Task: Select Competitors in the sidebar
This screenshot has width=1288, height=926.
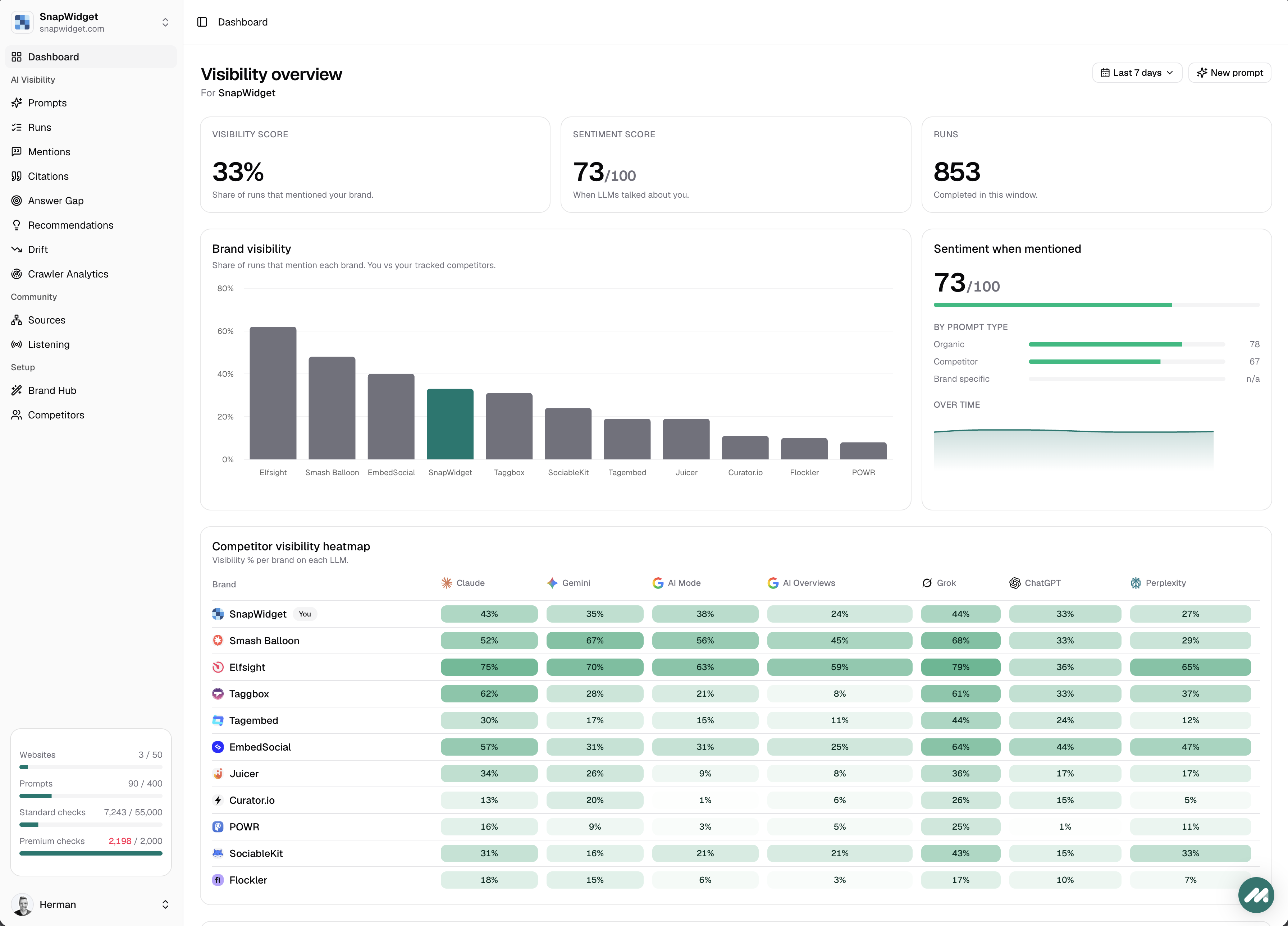Action: coord(91,414)
